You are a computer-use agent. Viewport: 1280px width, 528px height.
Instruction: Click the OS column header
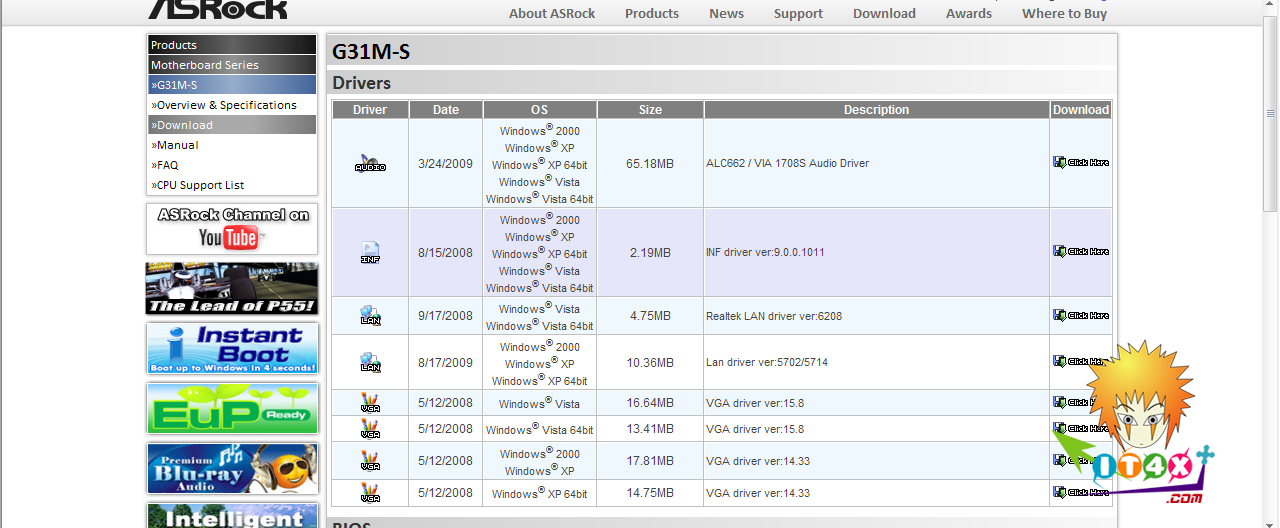click(x=540, y=110)
